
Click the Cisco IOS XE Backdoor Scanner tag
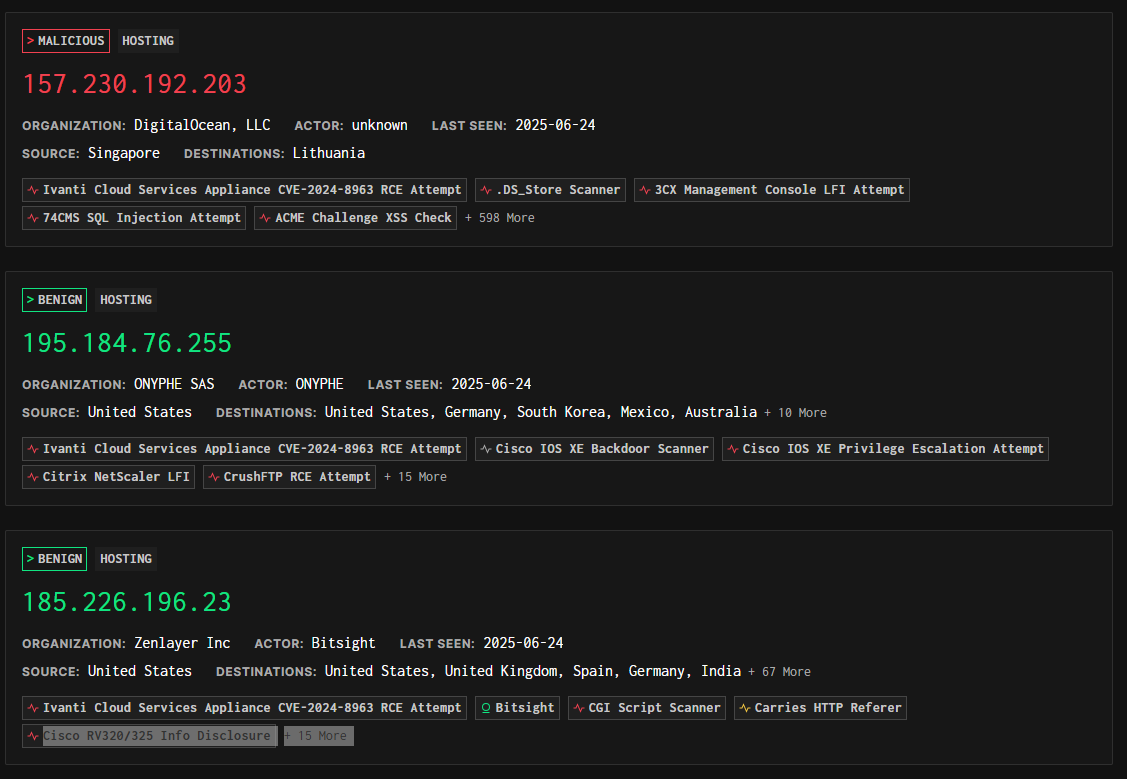coord(594,448)
